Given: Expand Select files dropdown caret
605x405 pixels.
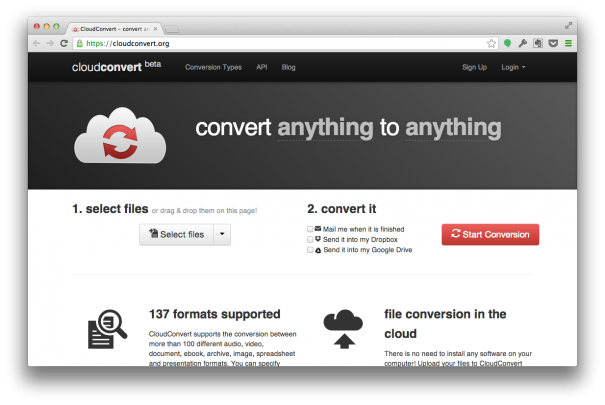Looking at the screenshot, I should click(222, 235).
